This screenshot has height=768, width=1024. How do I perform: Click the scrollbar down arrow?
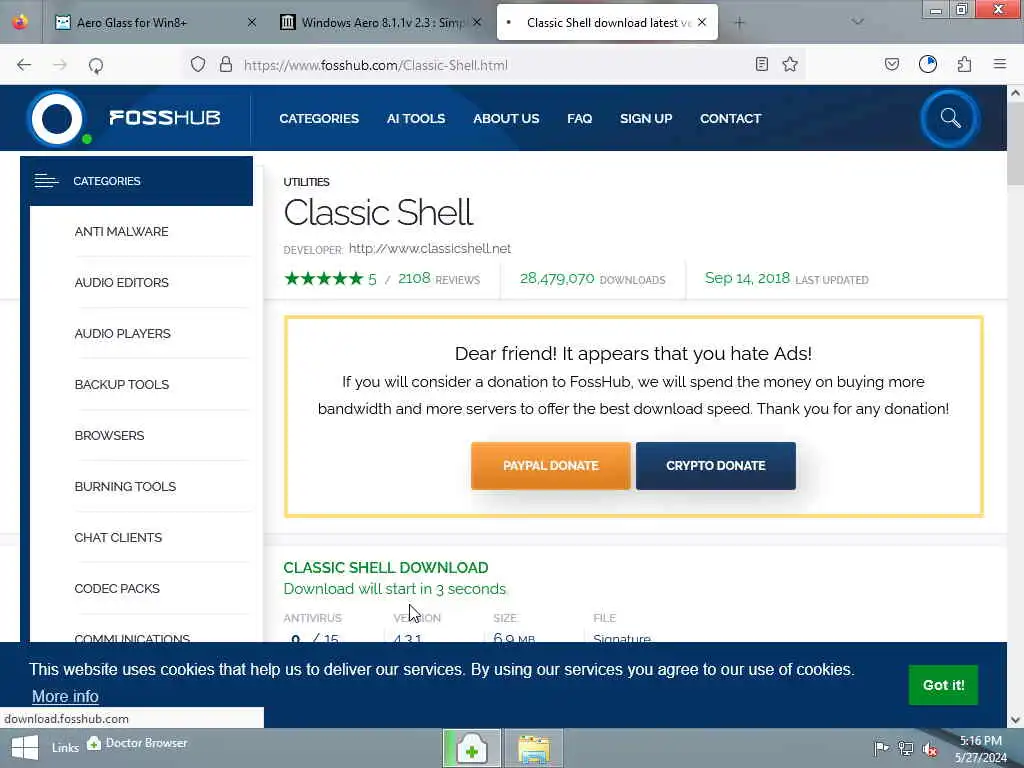(x=1015, y=720)
